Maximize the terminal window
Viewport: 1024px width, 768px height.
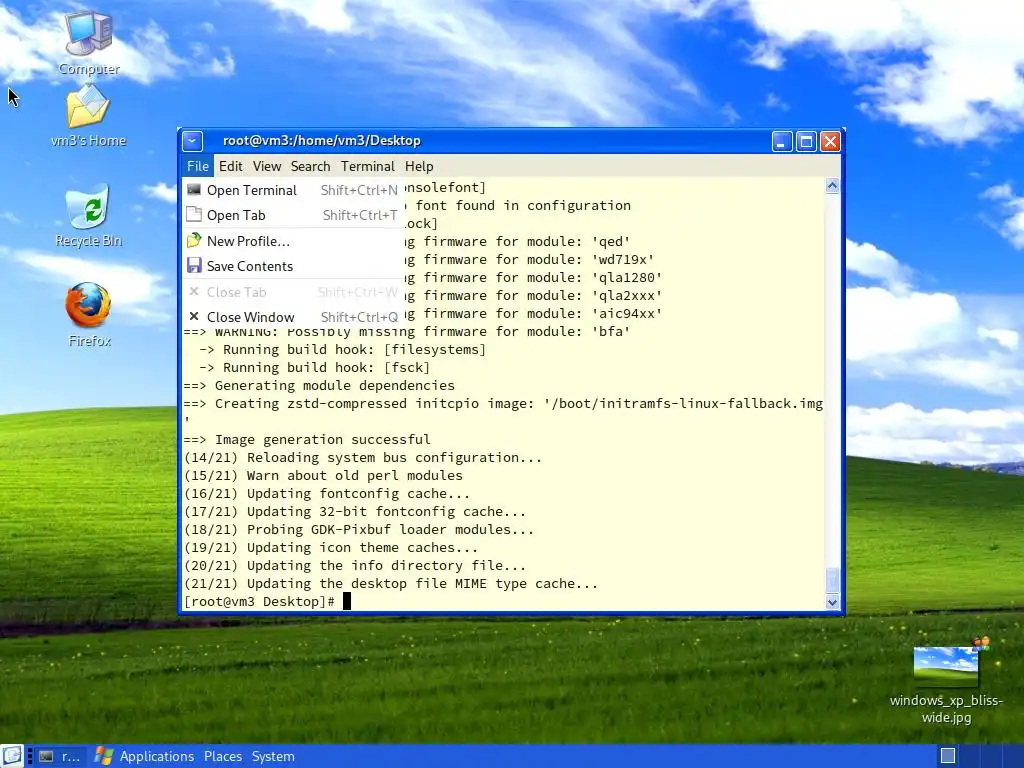coord(806,141)
